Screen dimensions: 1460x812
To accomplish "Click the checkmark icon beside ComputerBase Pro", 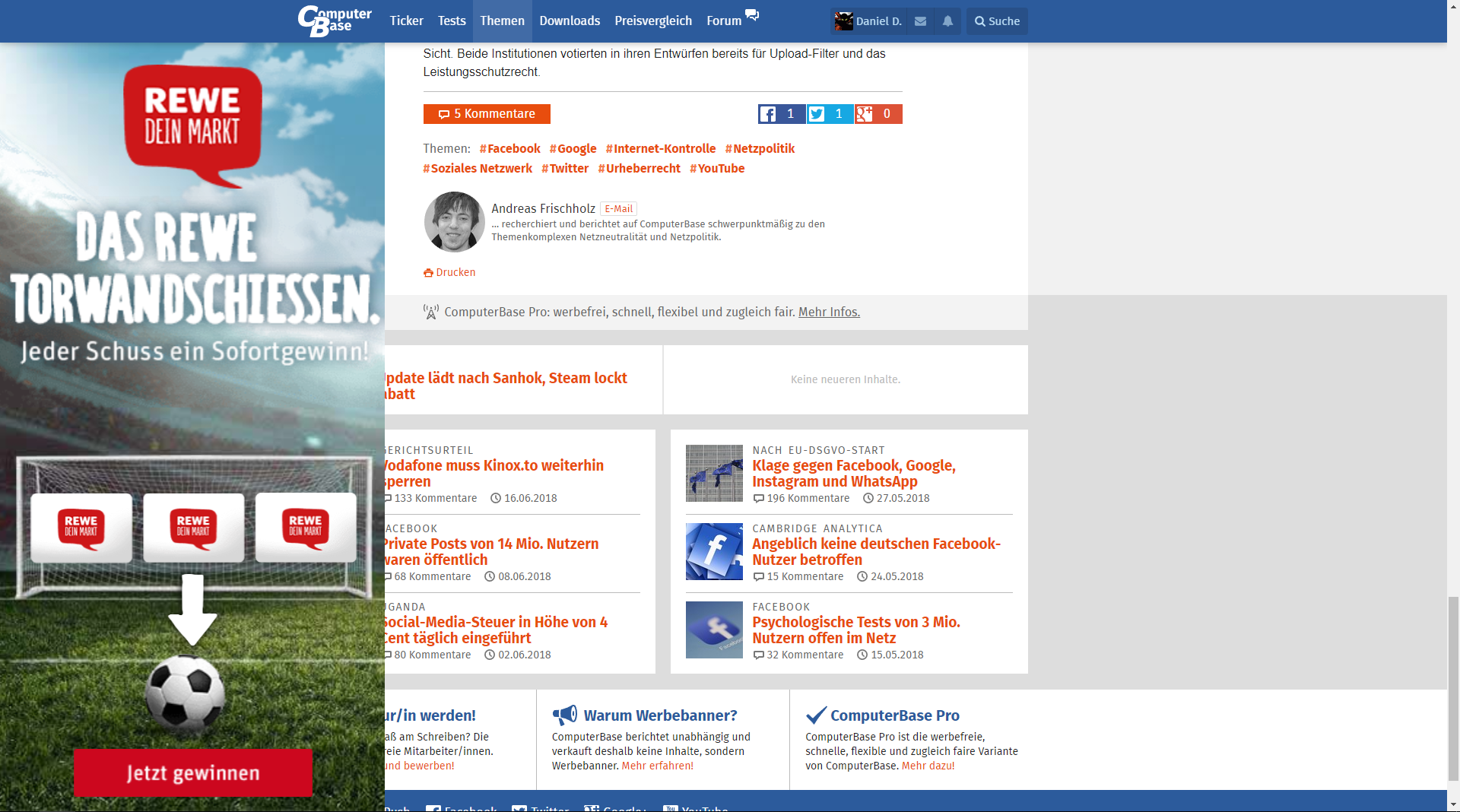I will [816, 715].
